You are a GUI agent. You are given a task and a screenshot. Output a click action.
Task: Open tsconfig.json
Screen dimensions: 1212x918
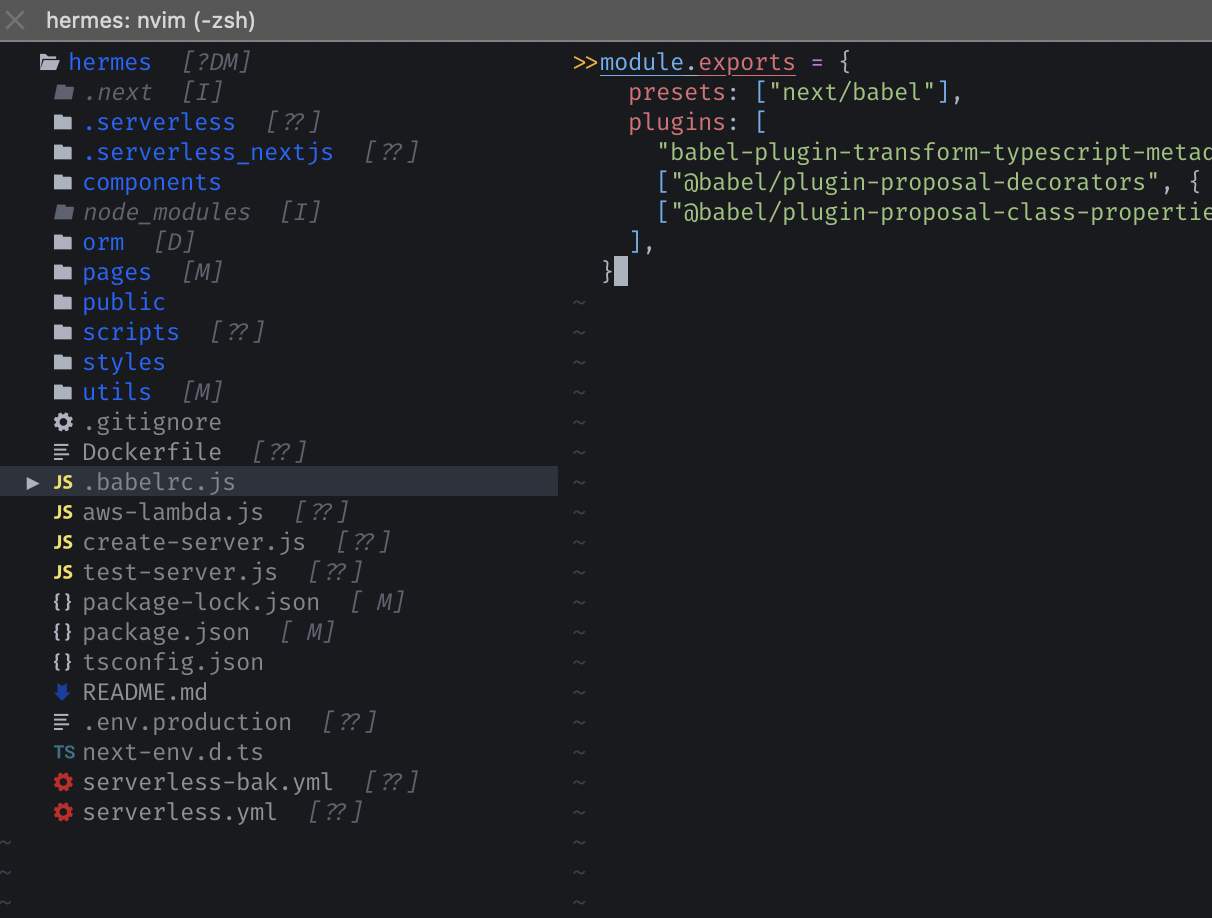click(x=173, y=662)
